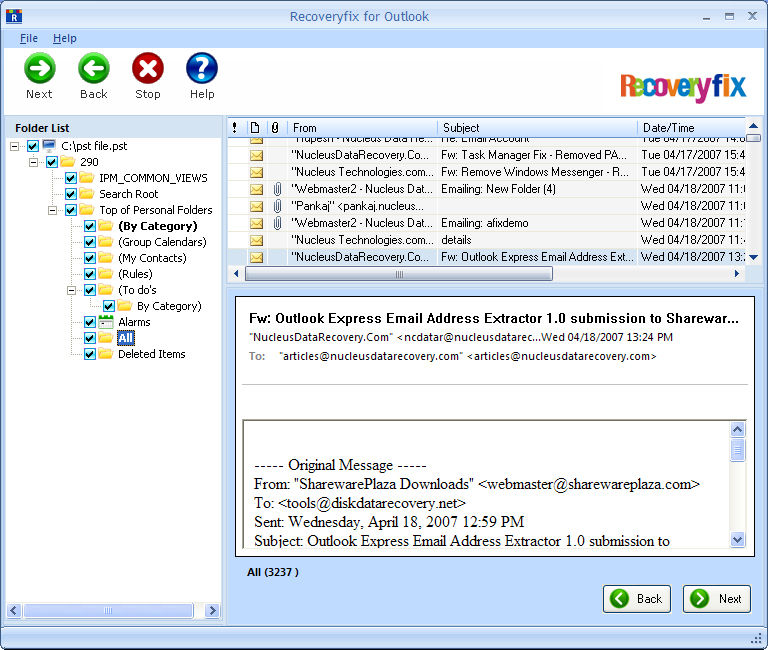Viewport: 768px width, 650px height.
Task: Click the email list horizontal scrollbar thumb
Action: [399, 274]
